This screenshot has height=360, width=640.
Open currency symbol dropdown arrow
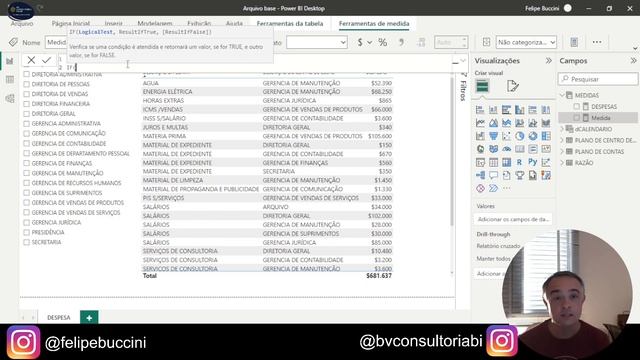(369, 42)
